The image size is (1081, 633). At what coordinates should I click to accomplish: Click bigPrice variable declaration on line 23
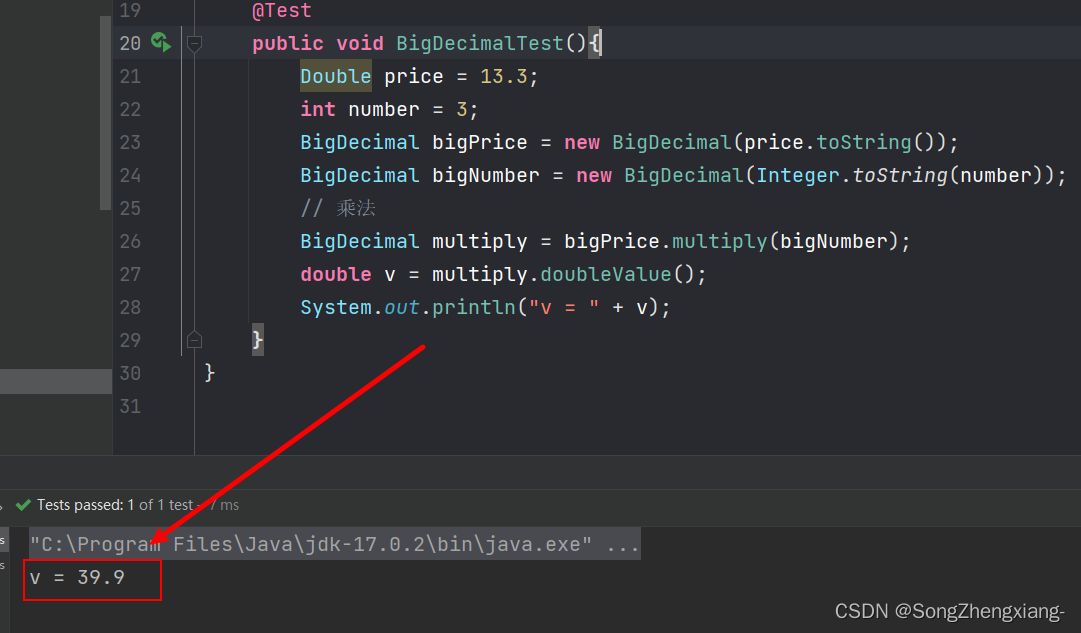pos(479,142)
